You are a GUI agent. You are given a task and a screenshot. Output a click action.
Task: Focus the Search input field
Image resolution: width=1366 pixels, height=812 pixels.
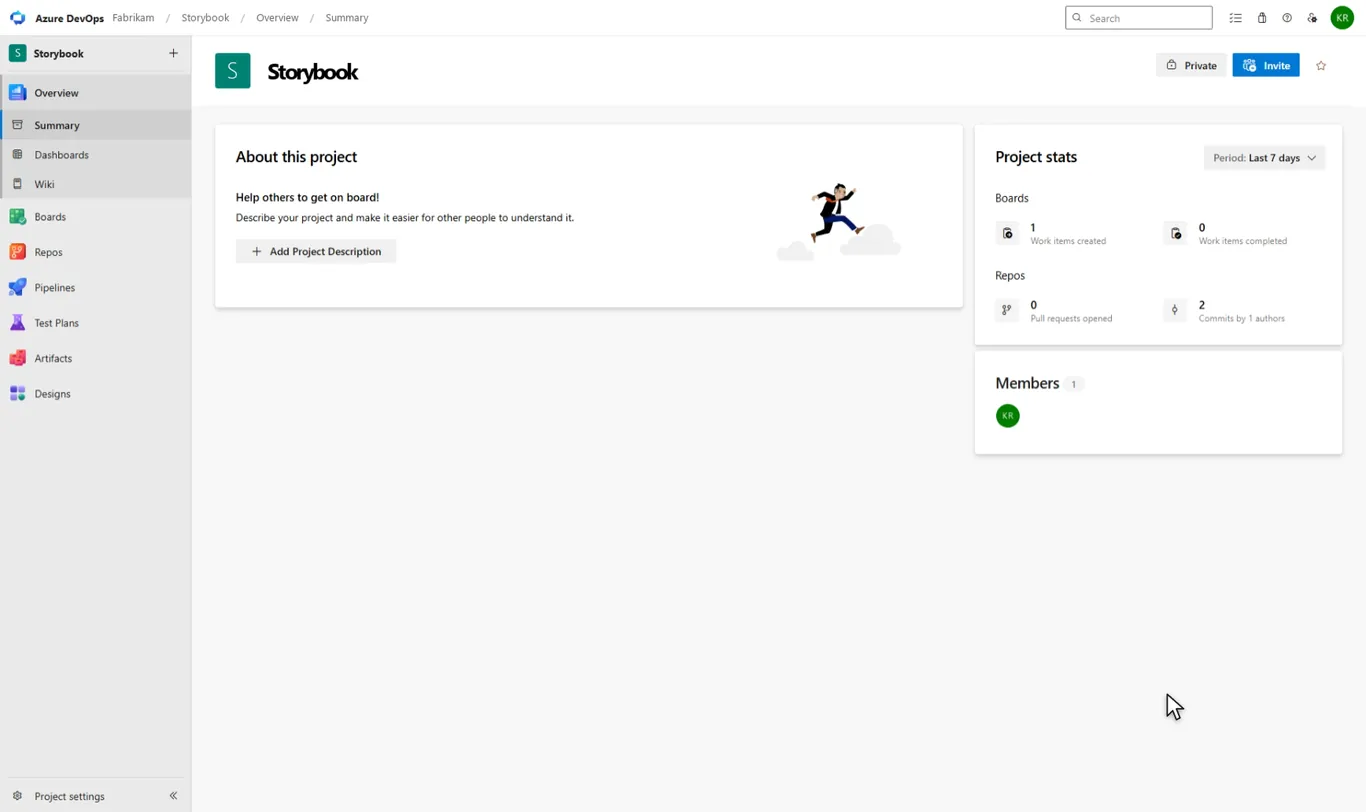click(1139, 18)
